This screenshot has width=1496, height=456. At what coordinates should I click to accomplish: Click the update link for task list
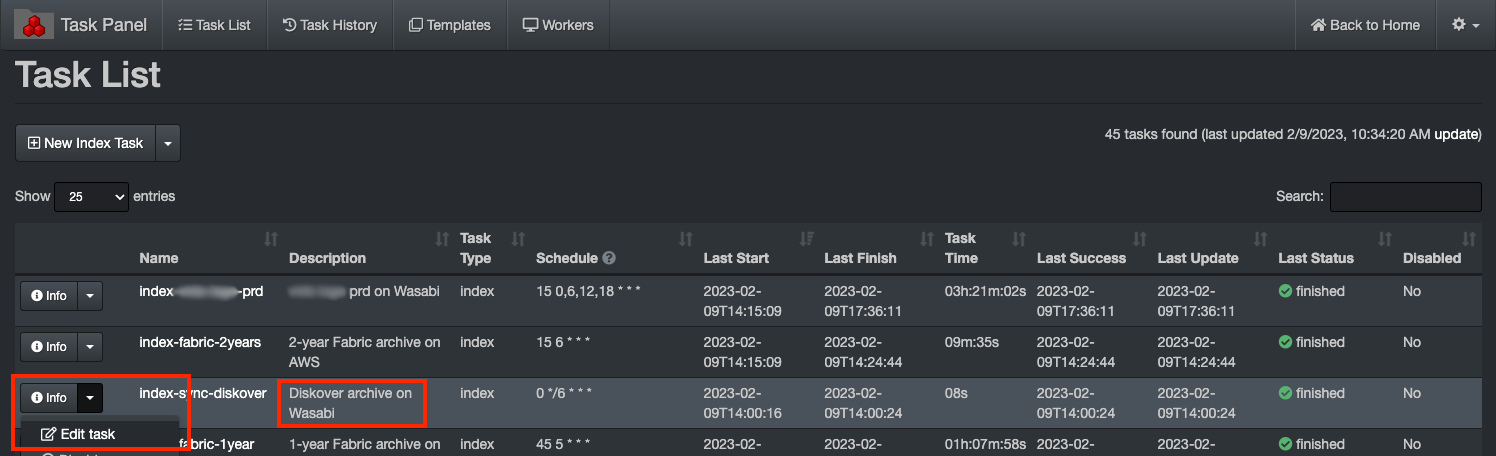1456,133
